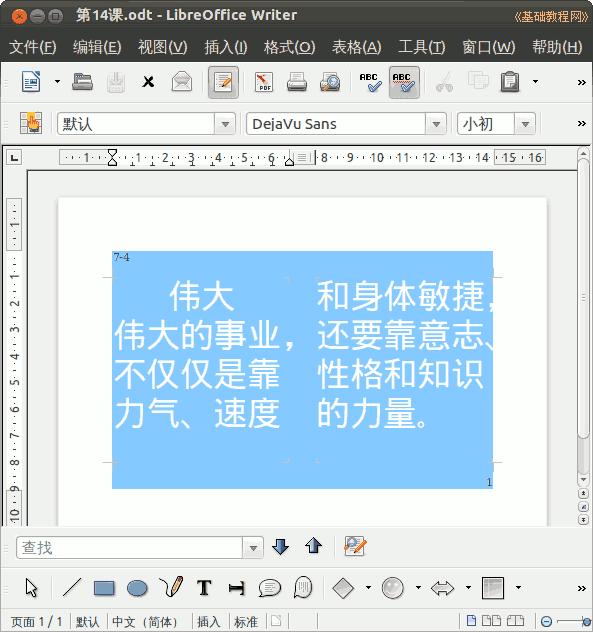Open the 文件(F) menu

pos(33,47)
